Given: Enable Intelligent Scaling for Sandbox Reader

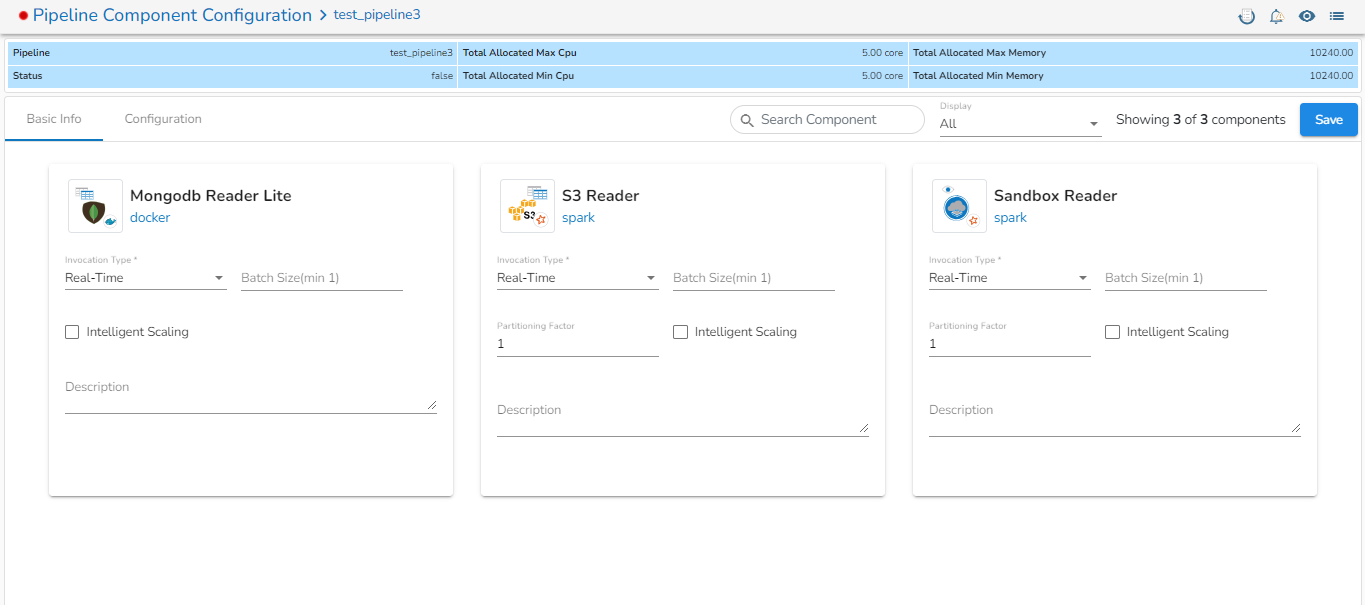Looking at the screenshot, I should [1112, 332].
